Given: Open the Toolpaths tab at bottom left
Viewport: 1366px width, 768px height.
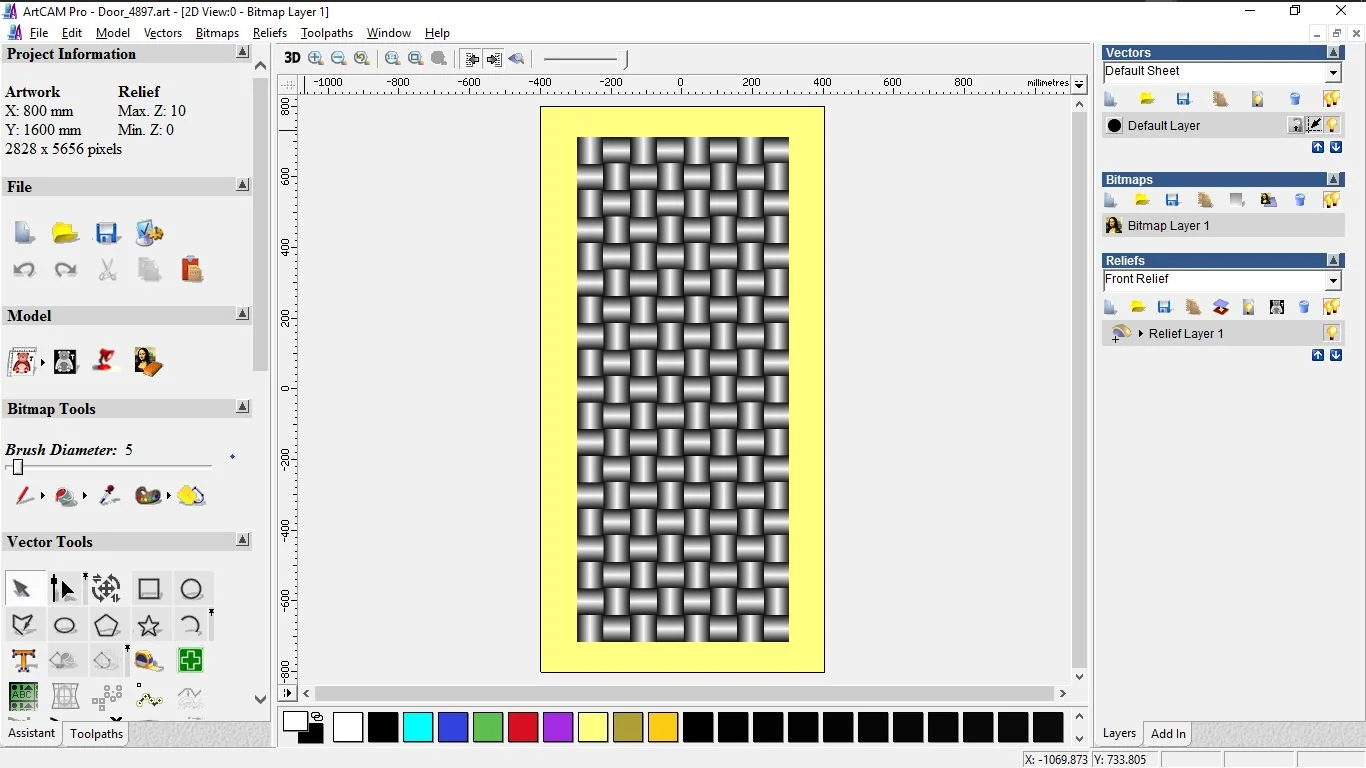Looking at the screenshot, I should 96,734.
